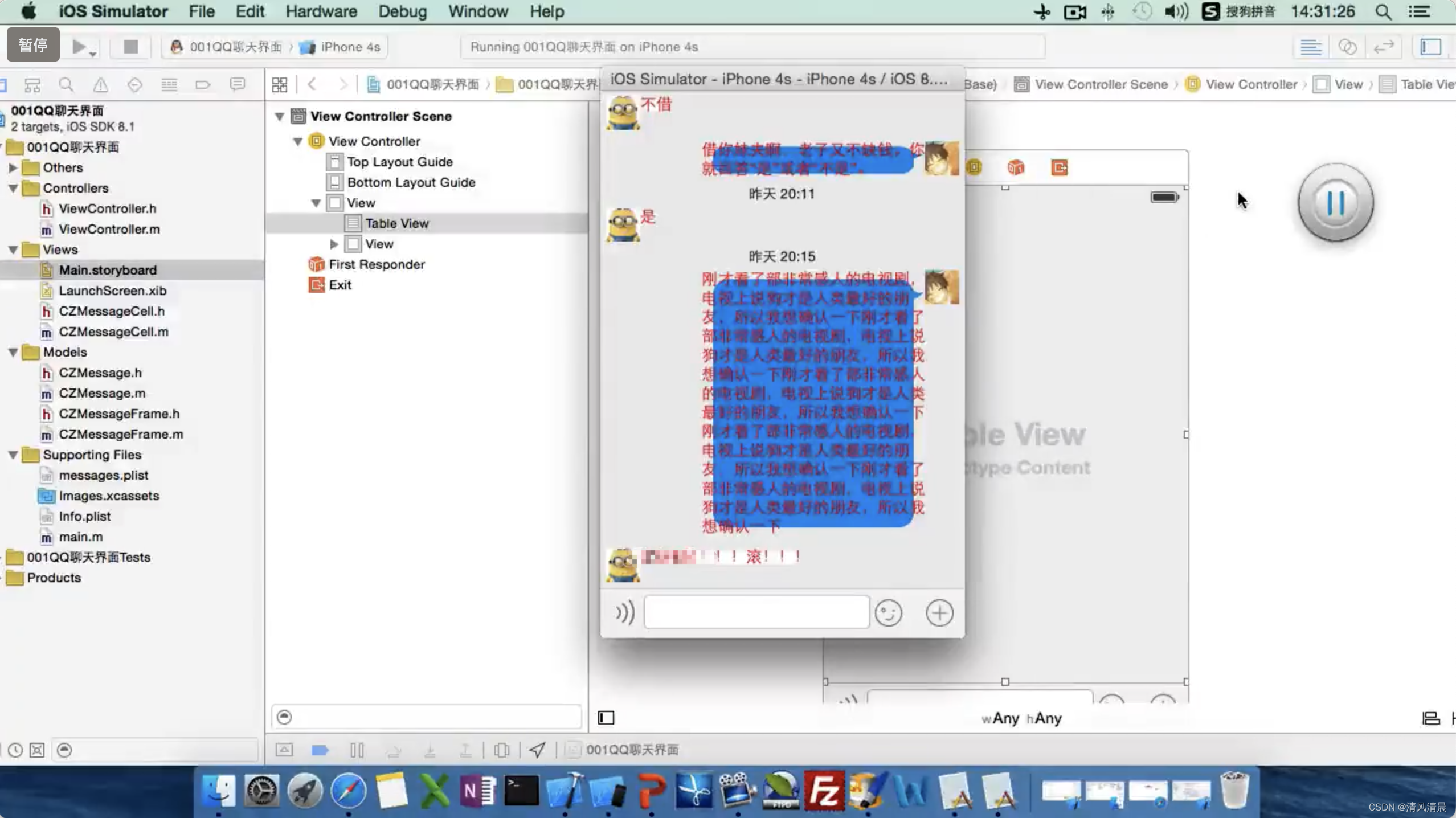
Task: Toggle the navigator panel visibility
Action: tap(1430, 47)
